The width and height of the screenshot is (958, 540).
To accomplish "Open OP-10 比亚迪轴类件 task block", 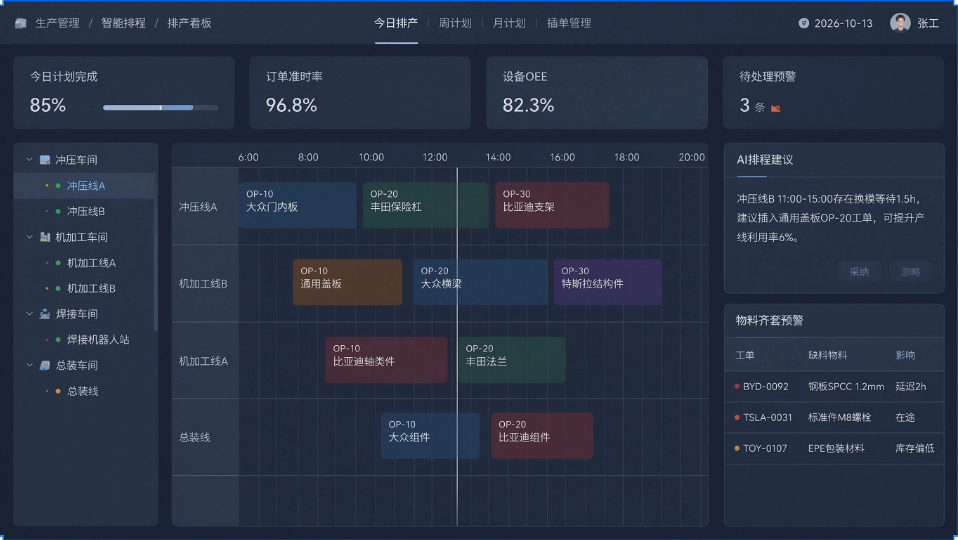I will 386,360.
